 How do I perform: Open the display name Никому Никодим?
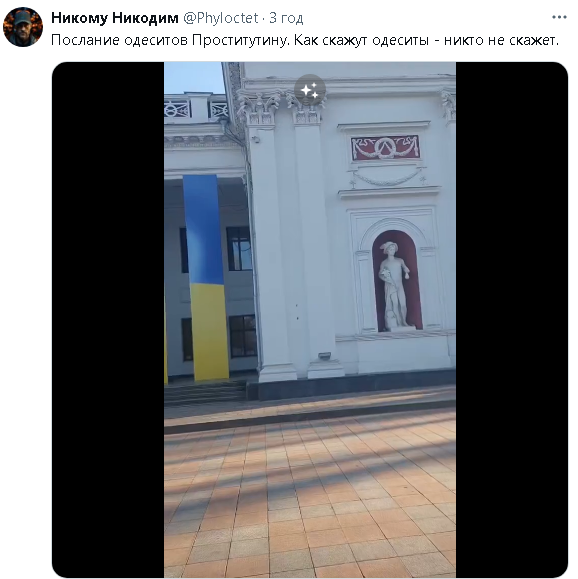tap(115, 18)
